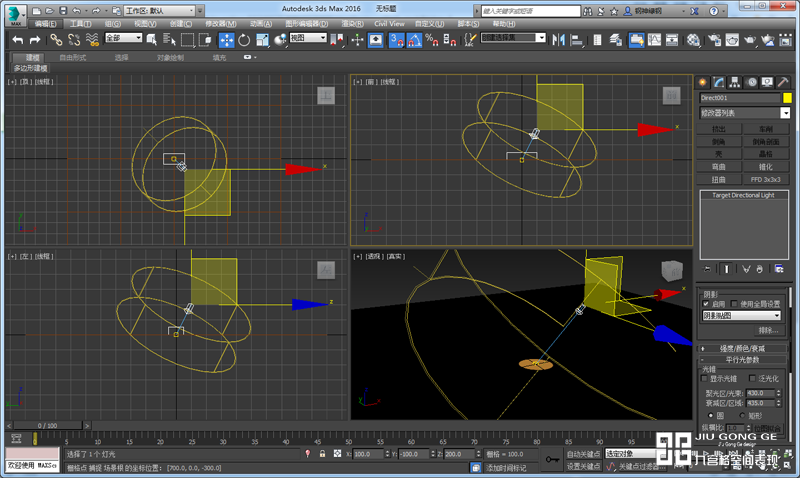
Task: Toggle the shadows 启用 checkbox
Action: click(706, 304)
